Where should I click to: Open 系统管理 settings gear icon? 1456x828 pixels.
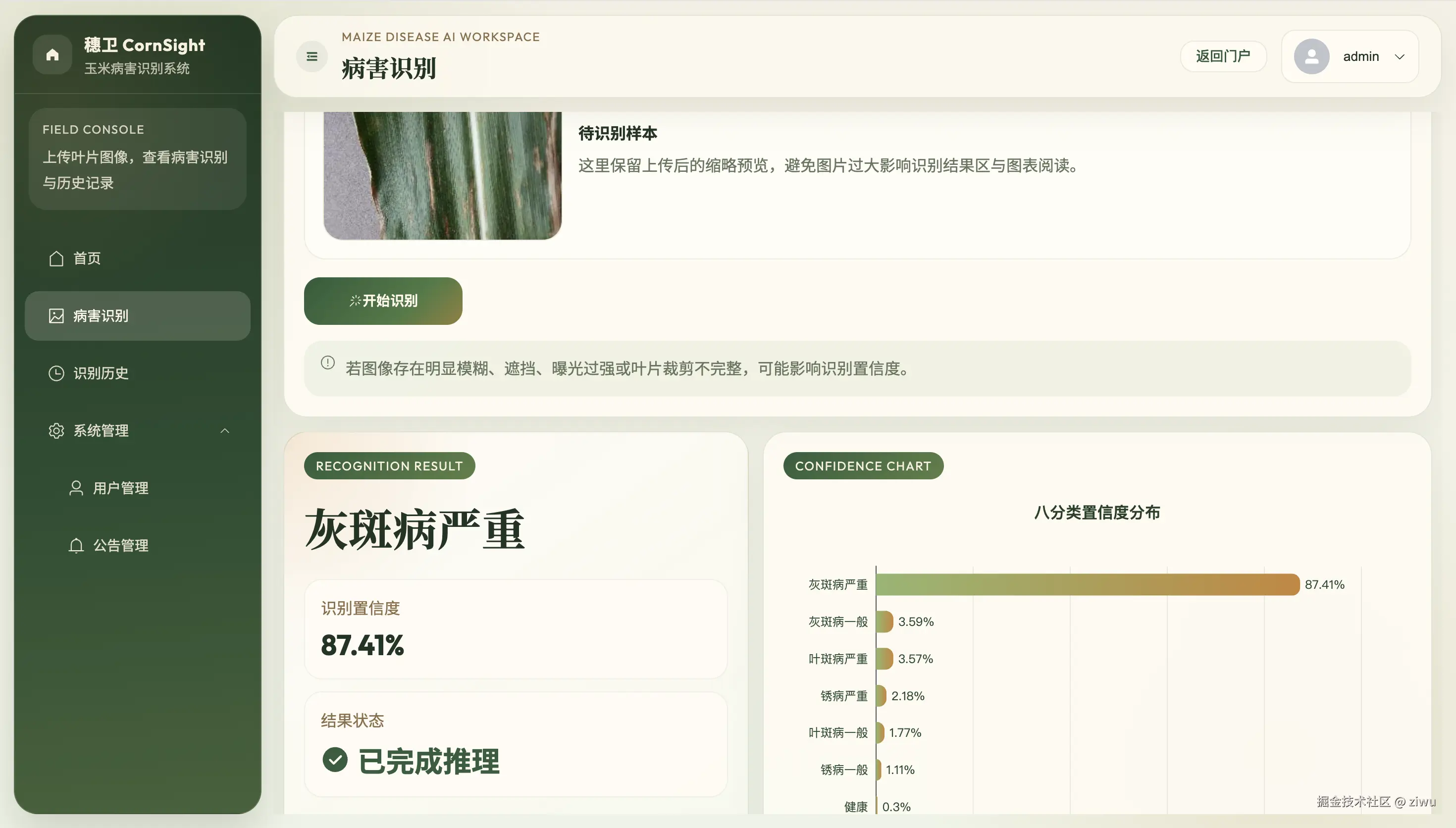click(x=56, y=430)
